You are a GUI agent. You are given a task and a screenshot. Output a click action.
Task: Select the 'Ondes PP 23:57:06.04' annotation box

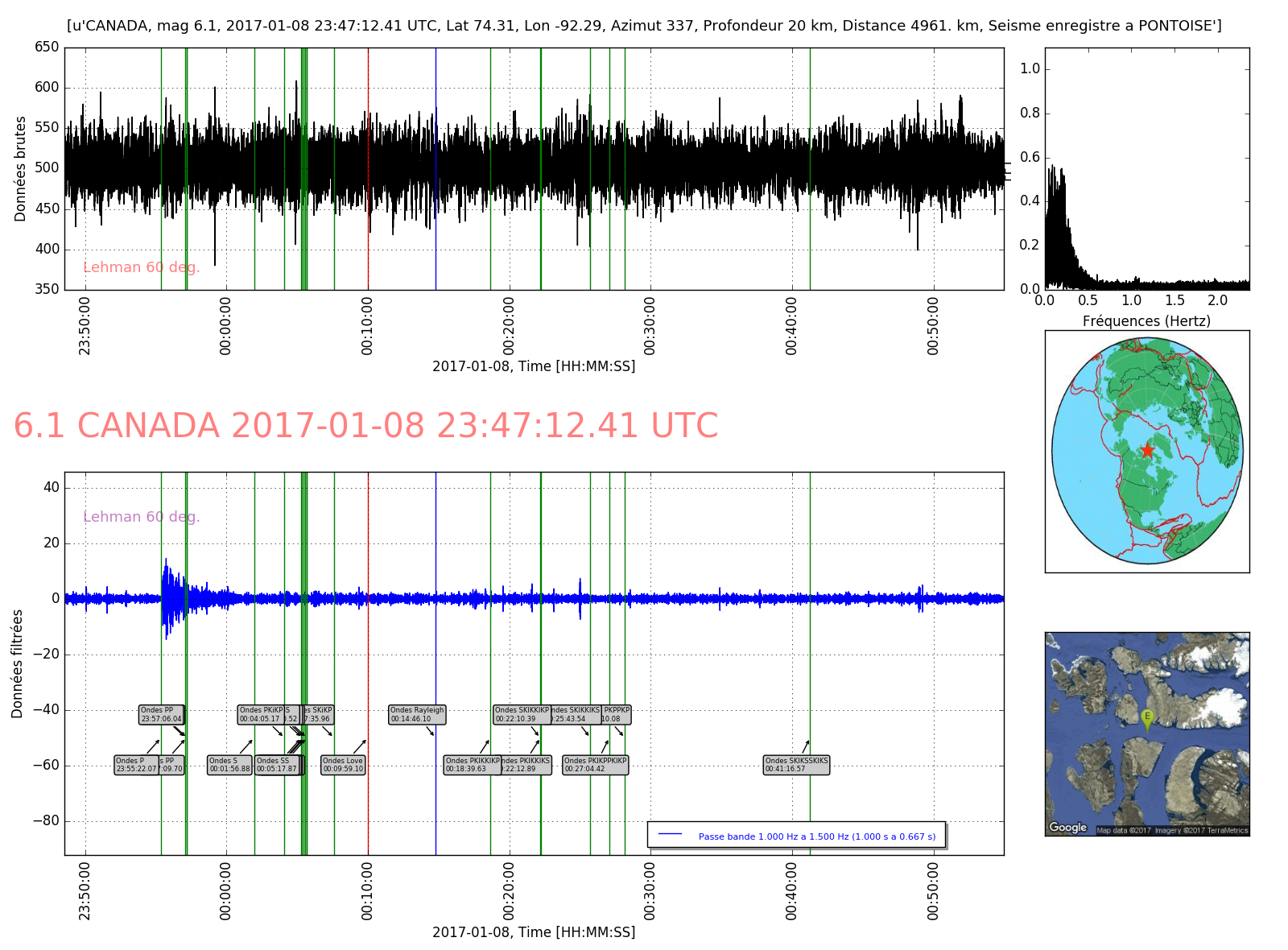point(161,715)
